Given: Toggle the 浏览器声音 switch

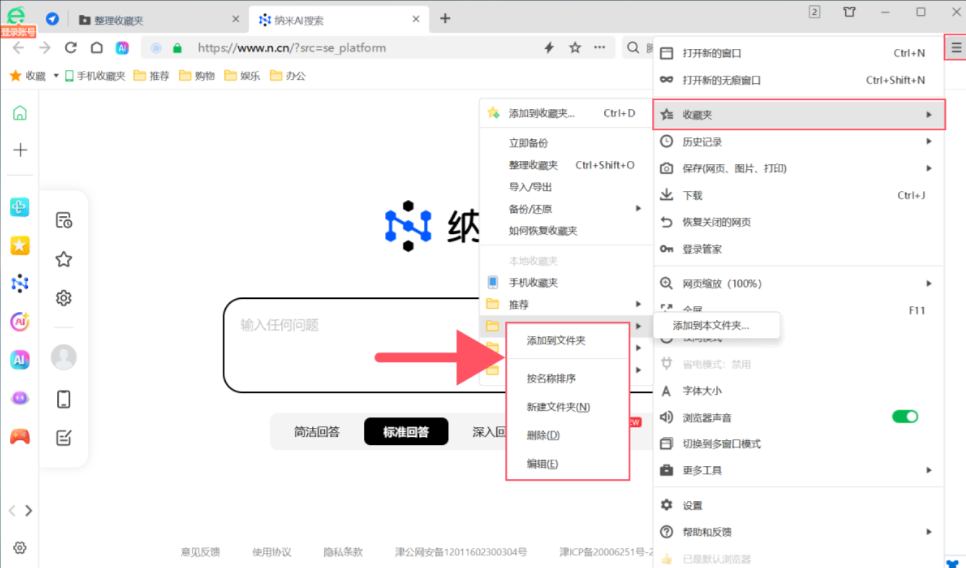Looking at the screenshot, I should click(x=904, y=416).
